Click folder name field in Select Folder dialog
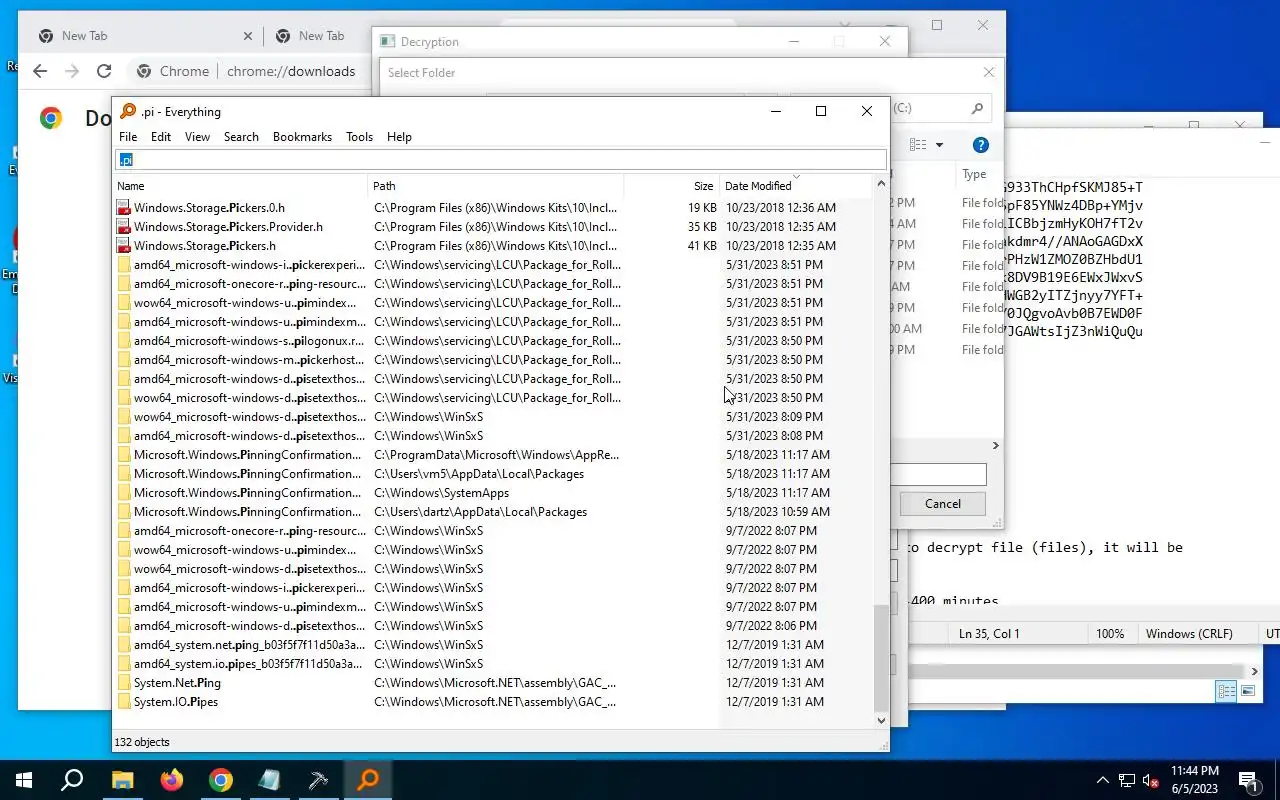The width and height of the screenshot is (1280, 800). [x=938, y=475]
